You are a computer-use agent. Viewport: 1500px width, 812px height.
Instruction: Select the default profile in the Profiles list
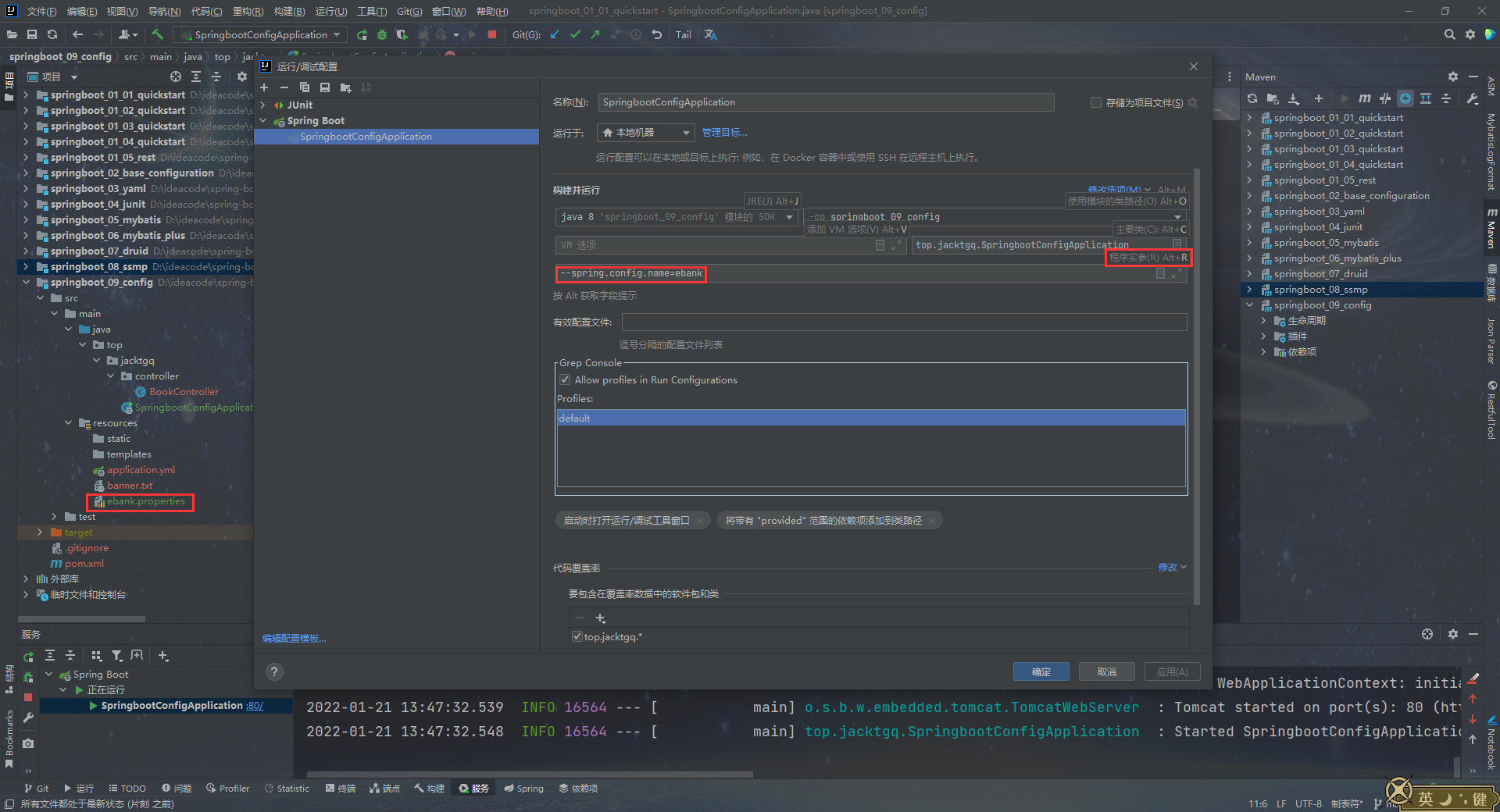pyautogui.click(x=871, y=418)
